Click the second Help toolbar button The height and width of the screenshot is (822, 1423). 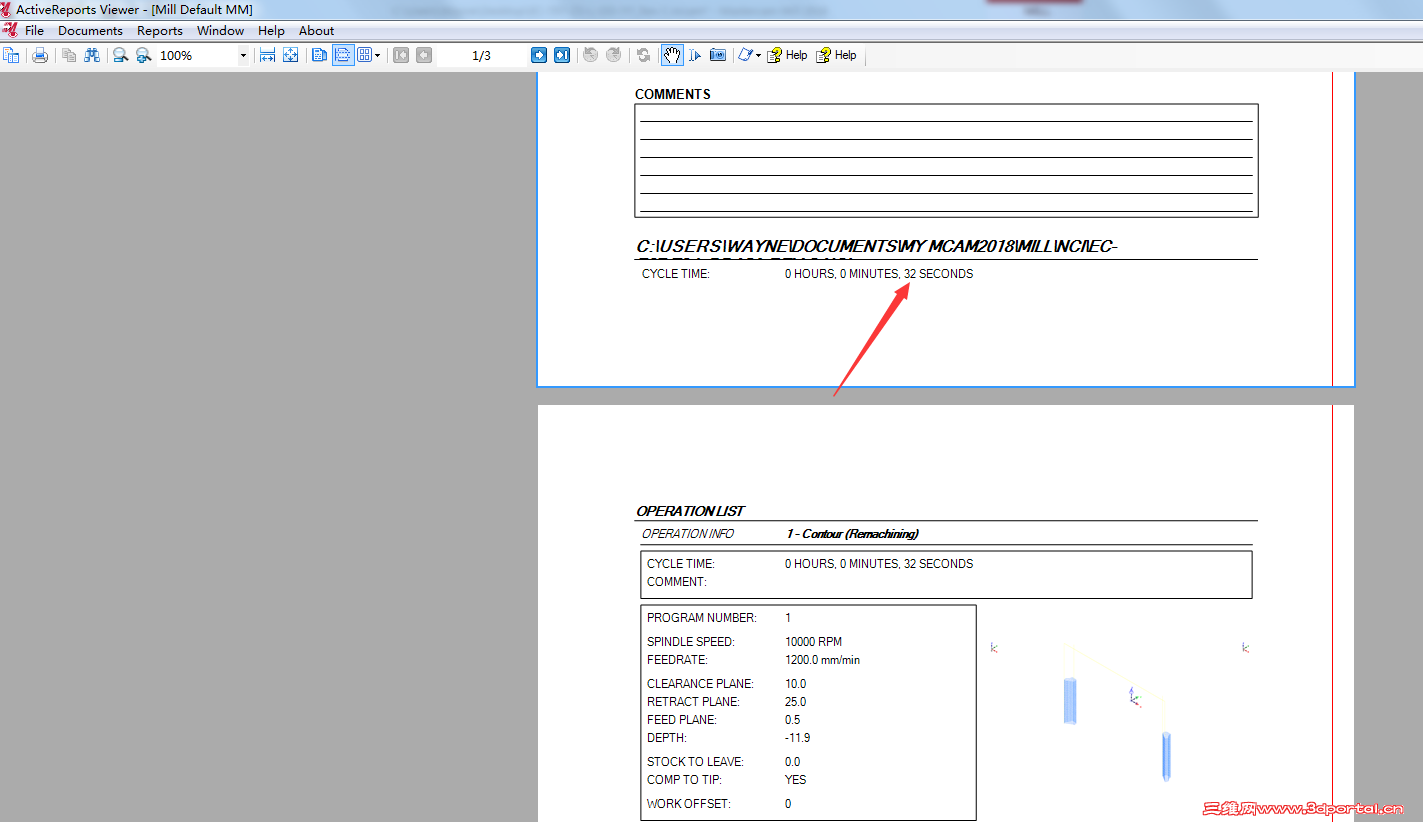(x=836, y=55)
